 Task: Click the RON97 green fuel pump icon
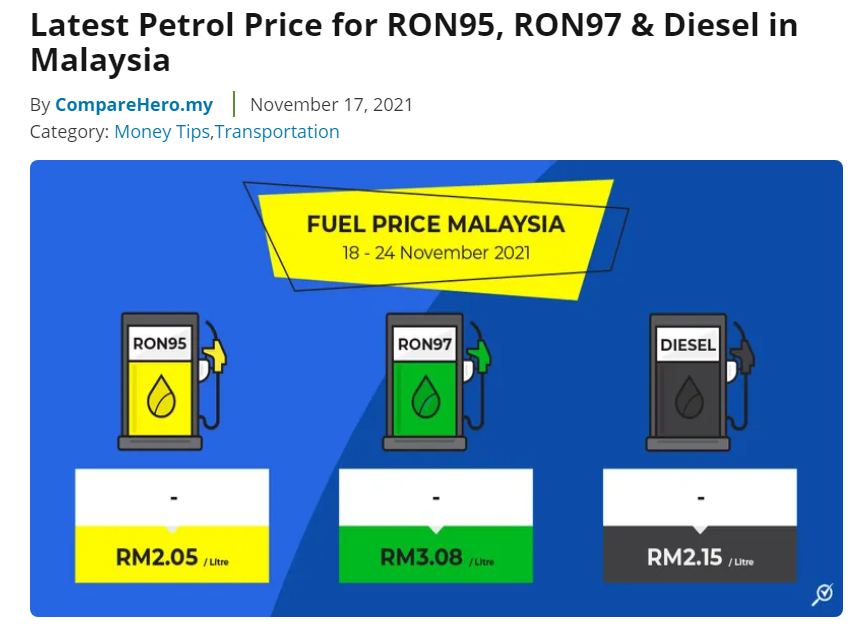point(436,381)
